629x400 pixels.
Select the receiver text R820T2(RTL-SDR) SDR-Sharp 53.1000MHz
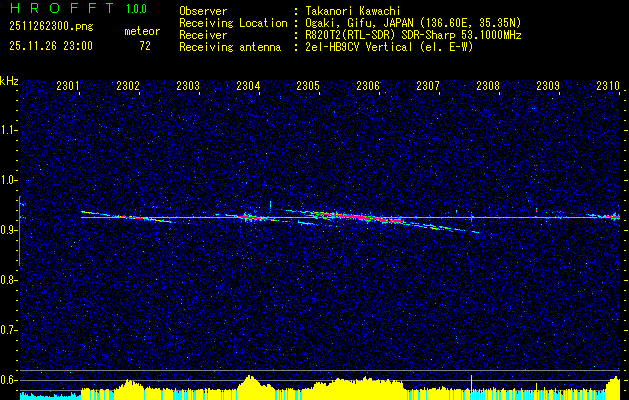pyautogui.click(x=413, y=35)
